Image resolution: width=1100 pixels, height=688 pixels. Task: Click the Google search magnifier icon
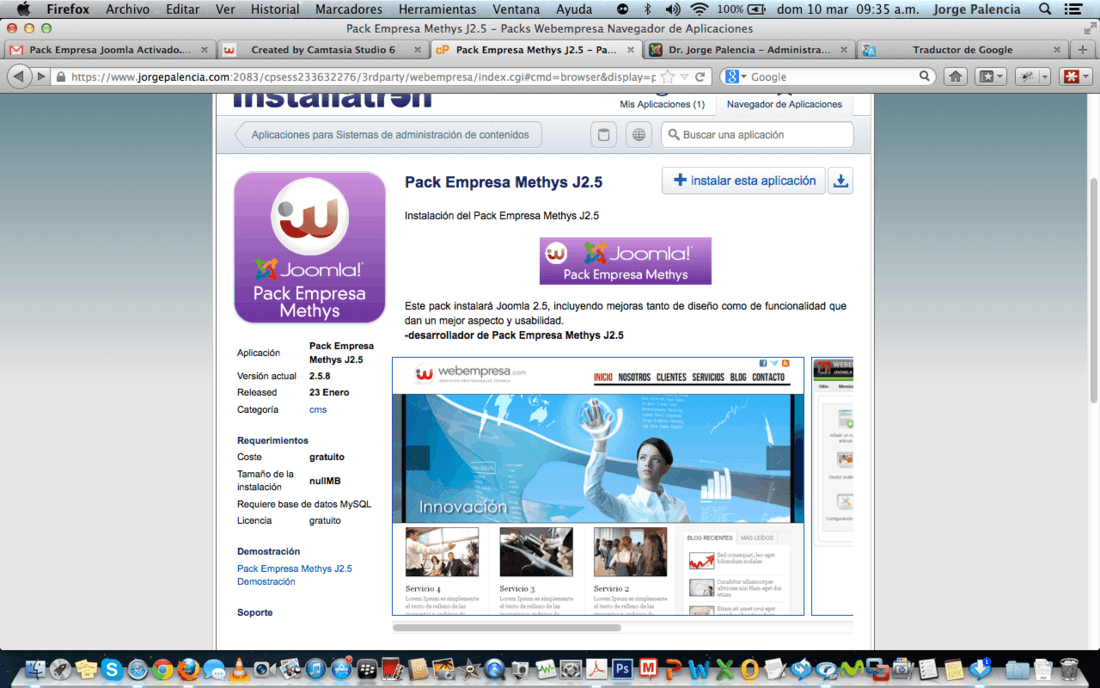(x=925, y=76)
